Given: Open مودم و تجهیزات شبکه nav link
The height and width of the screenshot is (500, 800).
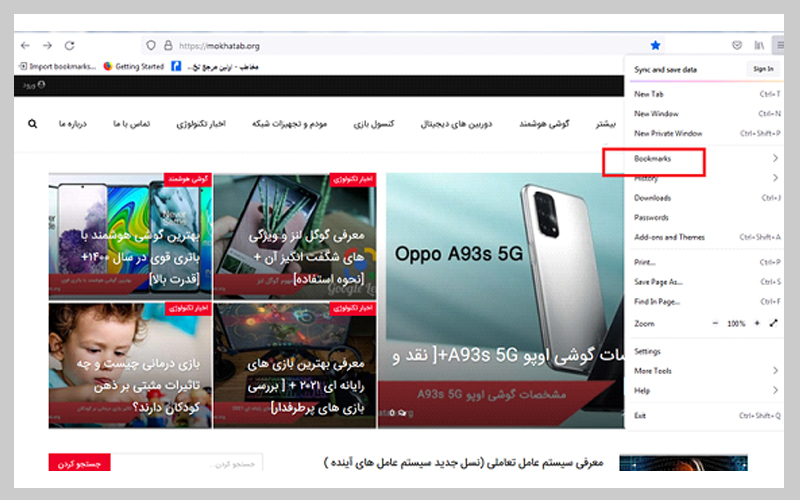Looking at the screenshot, I should click(289, 123).
